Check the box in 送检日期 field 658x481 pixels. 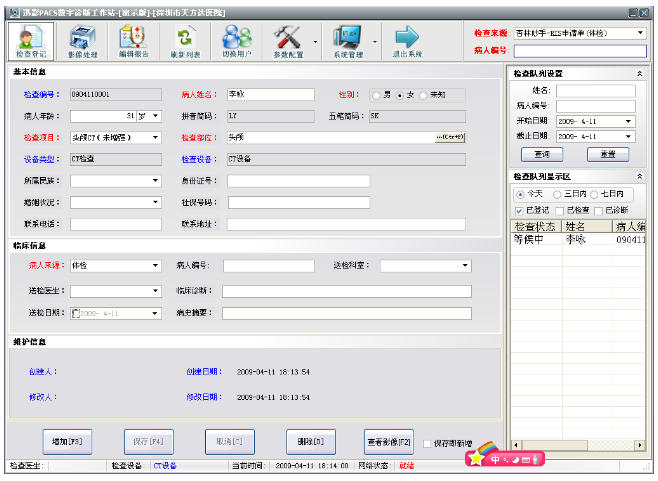click(x=76, y=314)
